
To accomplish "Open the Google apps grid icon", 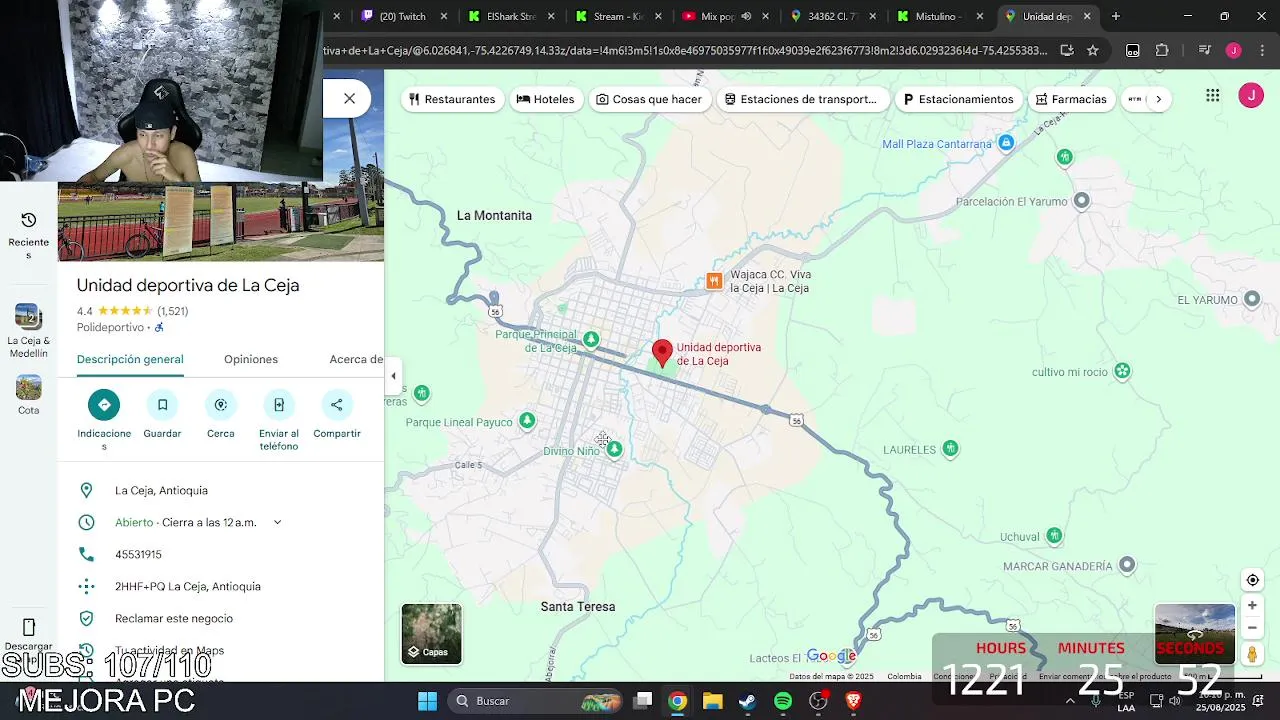I will pyautogui.click(x=1212, y=95).
